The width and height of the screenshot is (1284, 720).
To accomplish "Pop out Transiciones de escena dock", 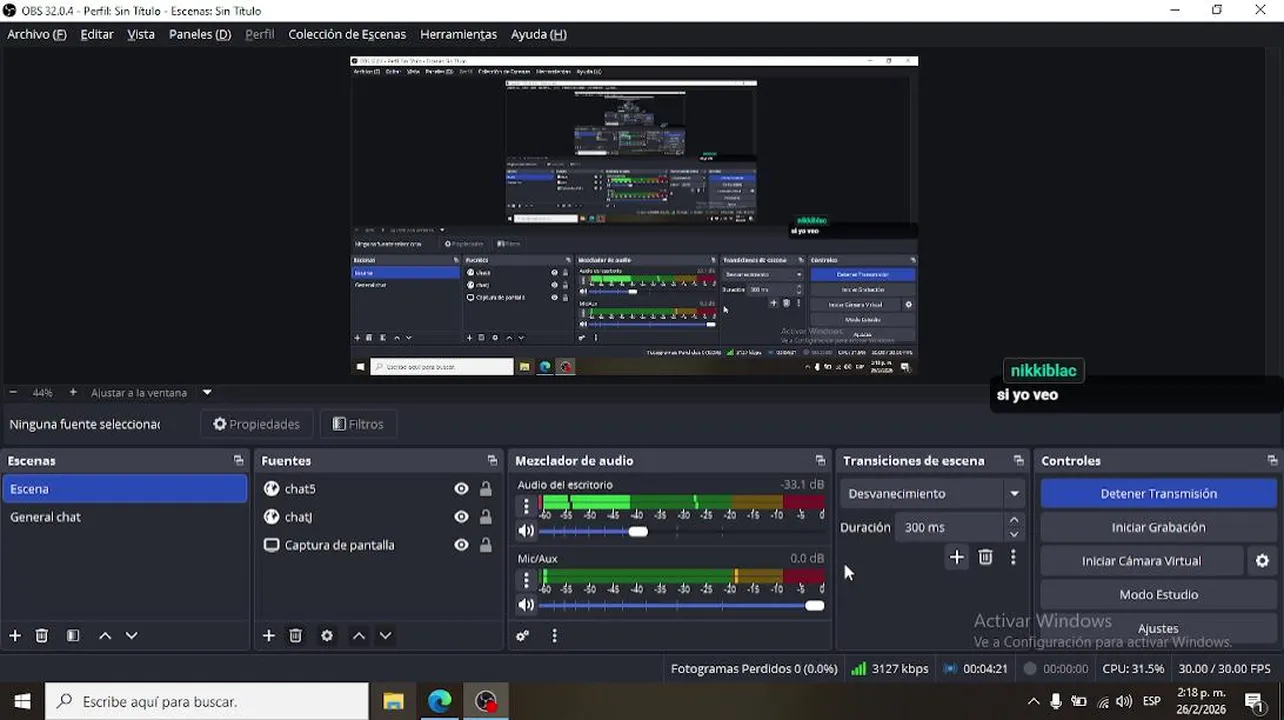I will point(1018,460).
